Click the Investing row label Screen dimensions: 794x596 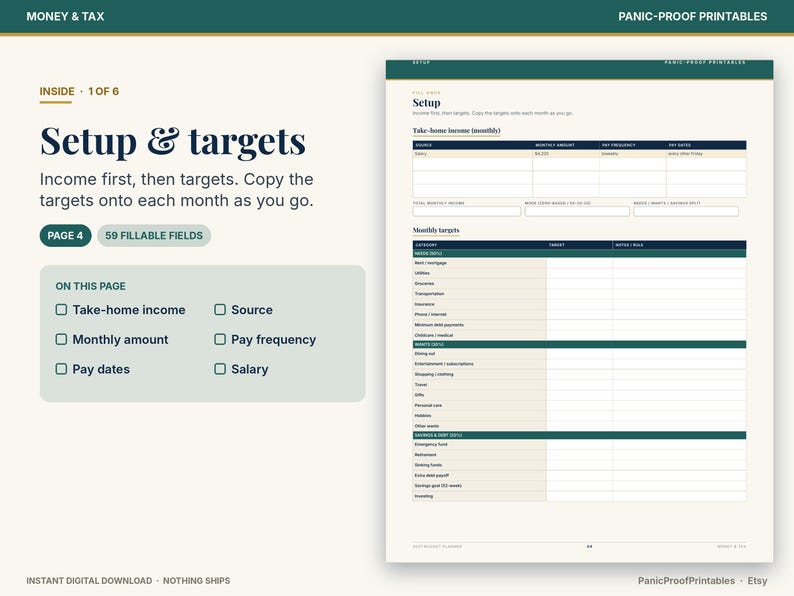[424, 496]
